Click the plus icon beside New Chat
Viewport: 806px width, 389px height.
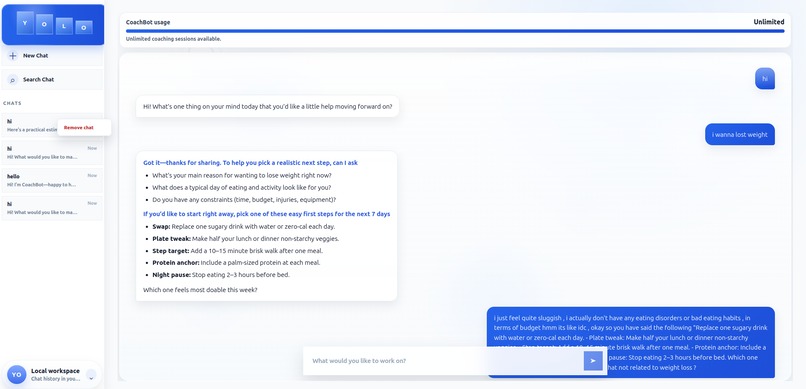pyautogui.click(x=13, y=55)
